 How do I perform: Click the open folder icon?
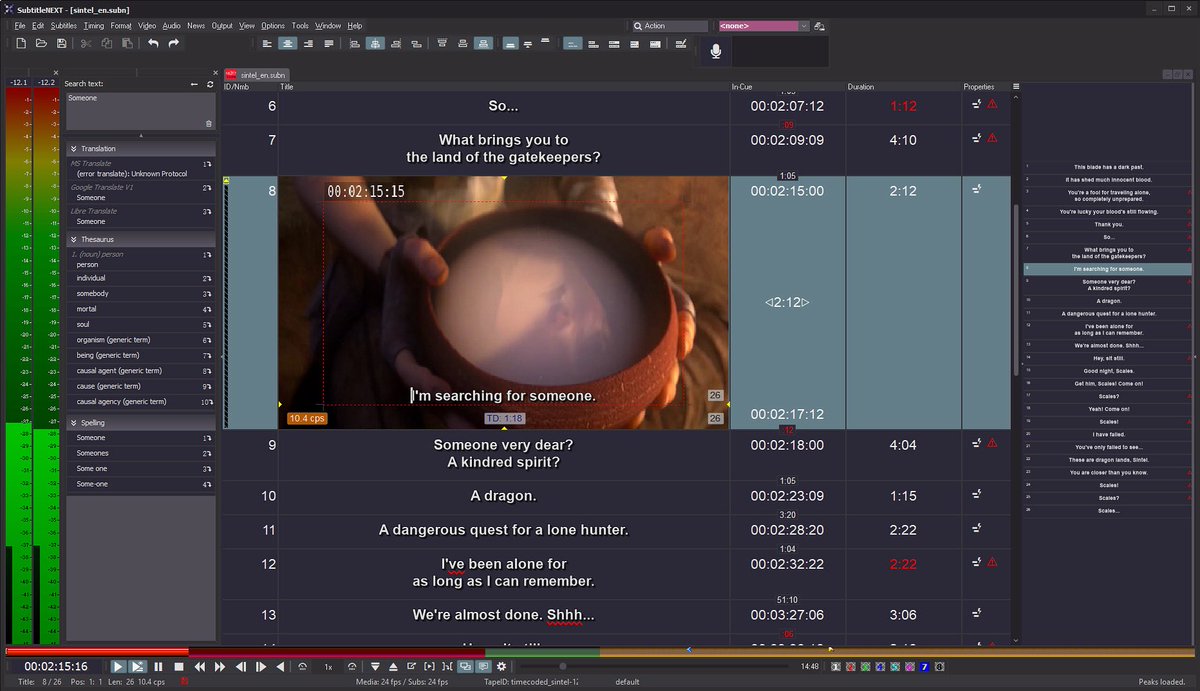[41, 43]
